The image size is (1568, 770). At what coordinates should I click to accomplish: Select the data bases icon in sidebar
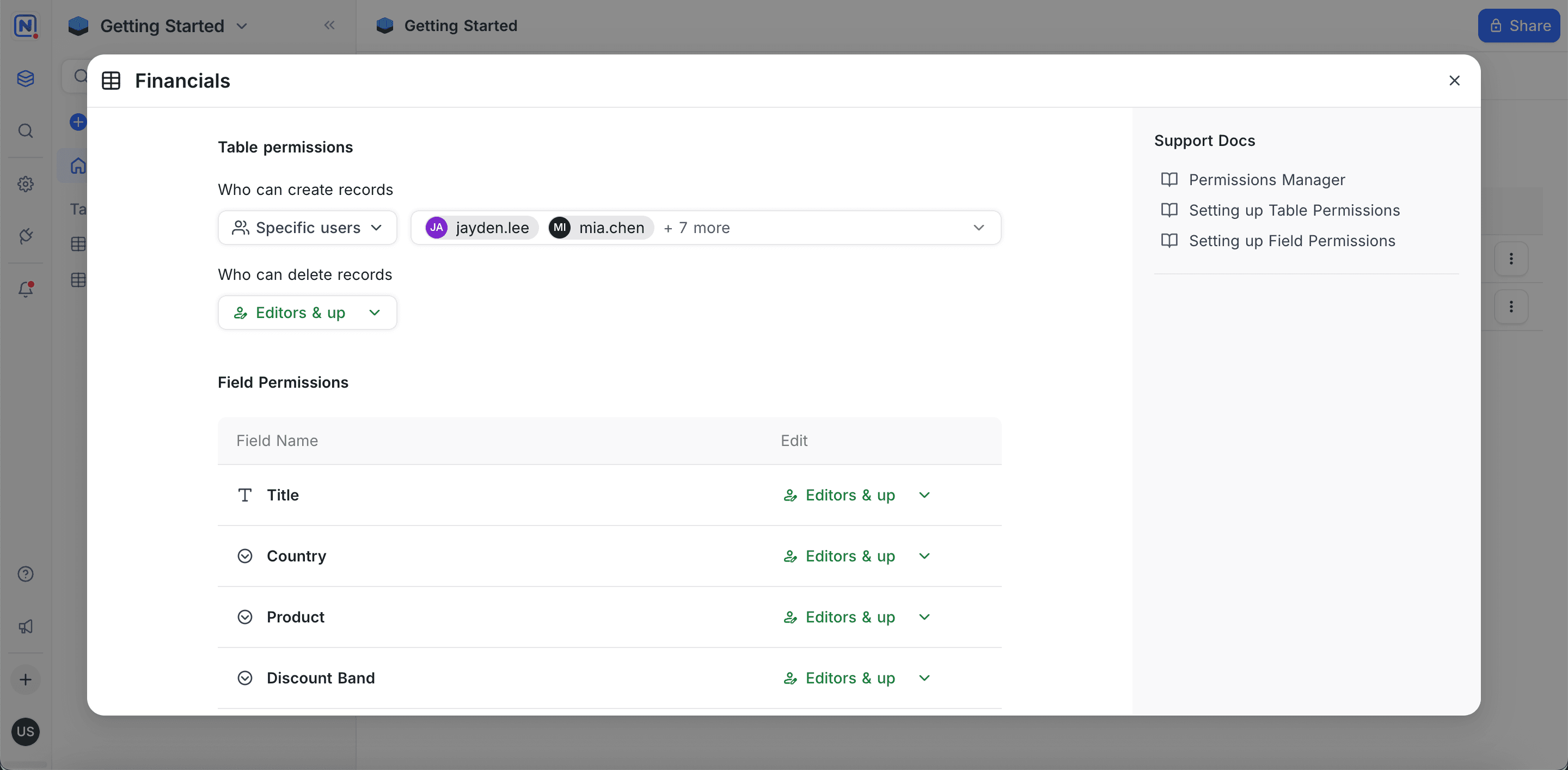[x=25, y=78]
